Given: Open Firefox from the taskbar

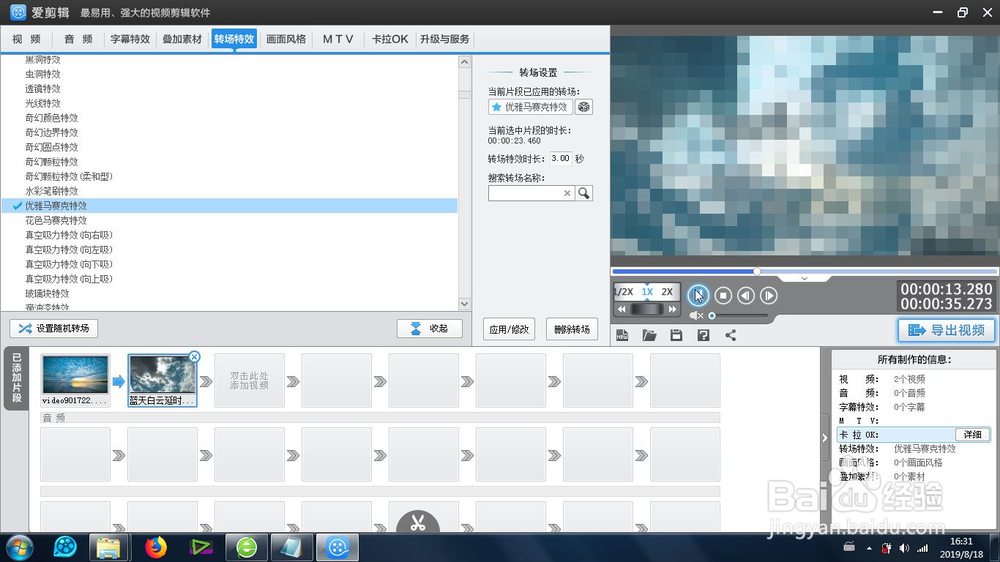Looking at the screenshot, I should point(156,547).
